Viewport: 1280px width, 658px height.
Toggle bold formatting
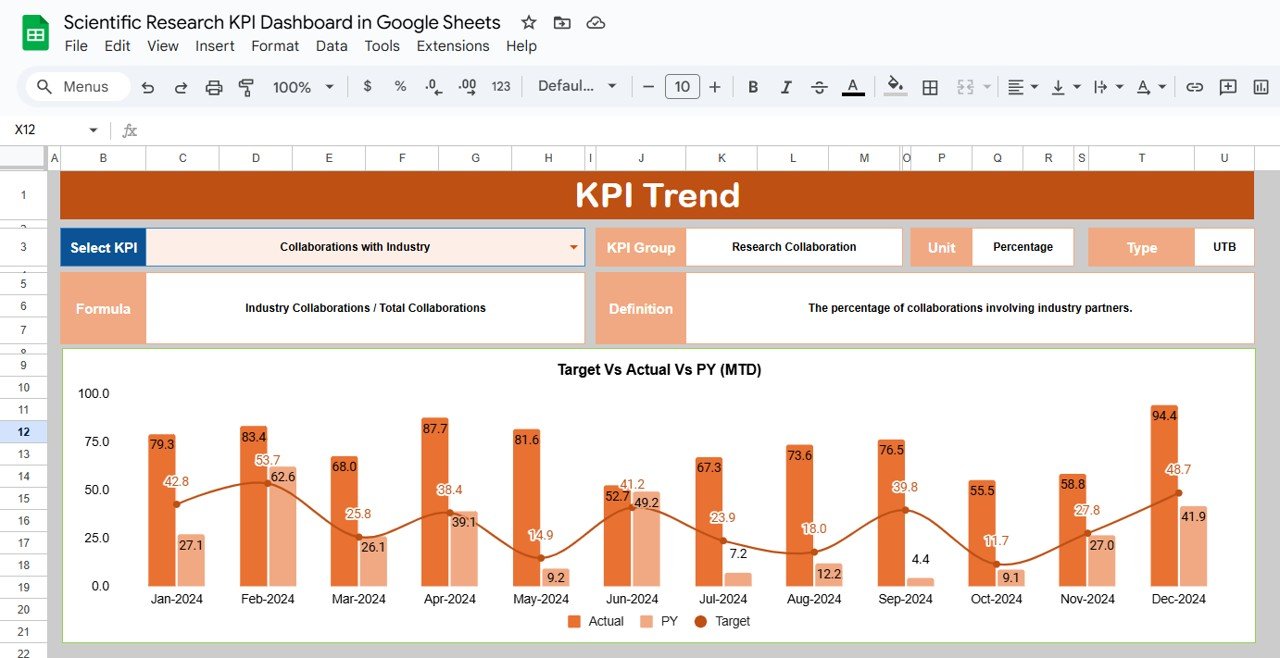point(752,87)
